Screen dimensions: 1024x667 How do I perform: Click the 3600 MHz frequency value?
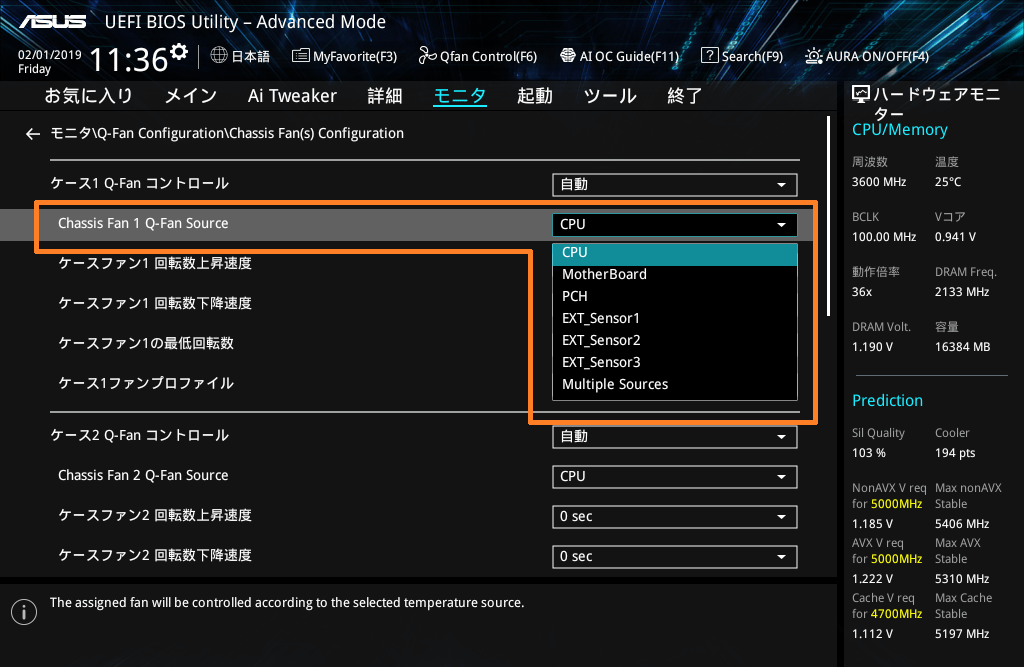point(879,182)
